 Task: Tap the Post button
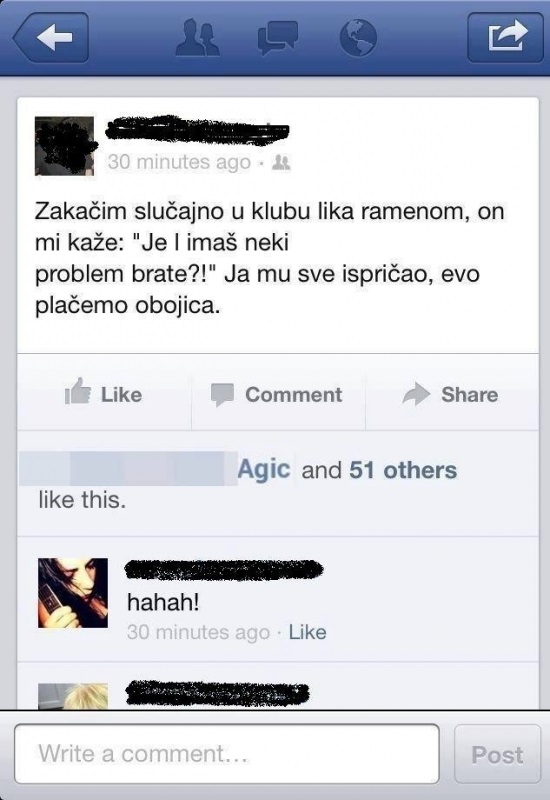497,754
